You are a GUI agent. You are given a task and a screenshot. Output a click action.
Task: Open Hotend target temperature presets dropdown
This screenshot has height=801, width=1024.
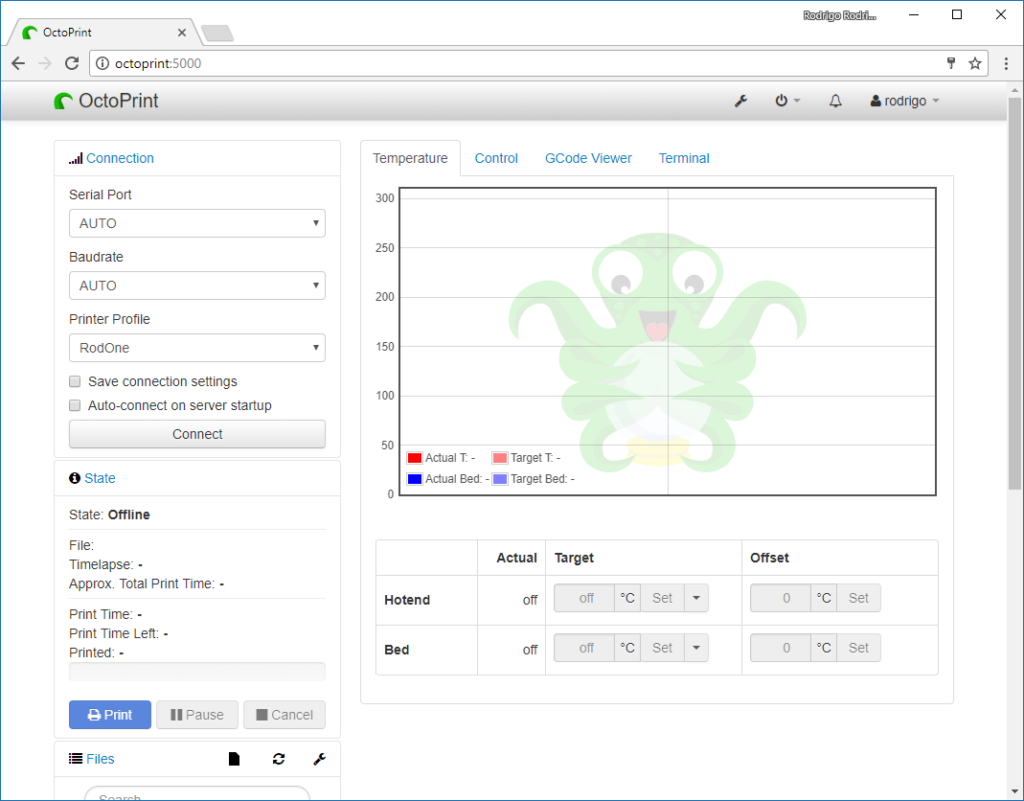(696, 598)
